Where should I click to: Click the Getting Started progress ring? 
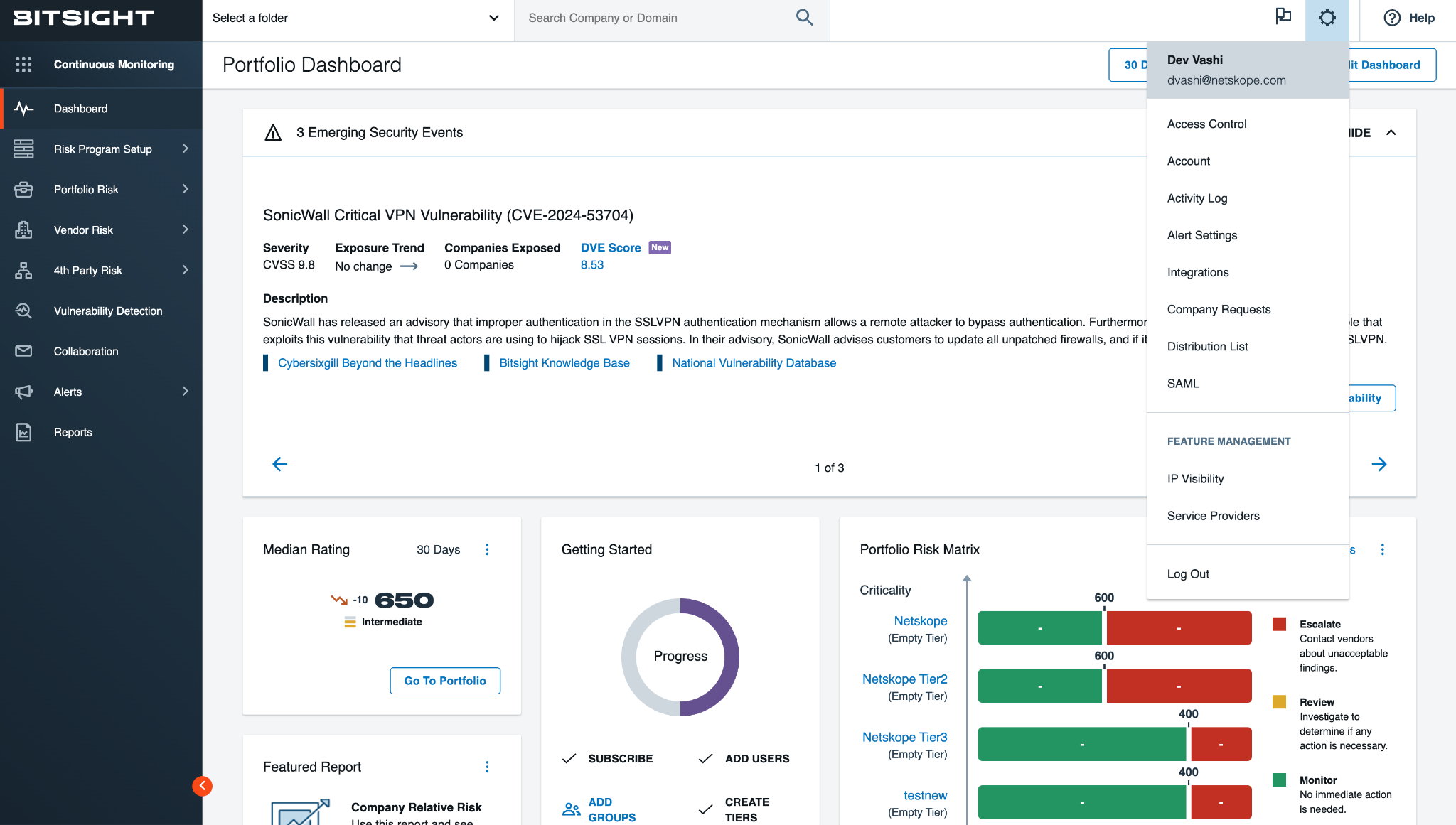coord(680,657)
